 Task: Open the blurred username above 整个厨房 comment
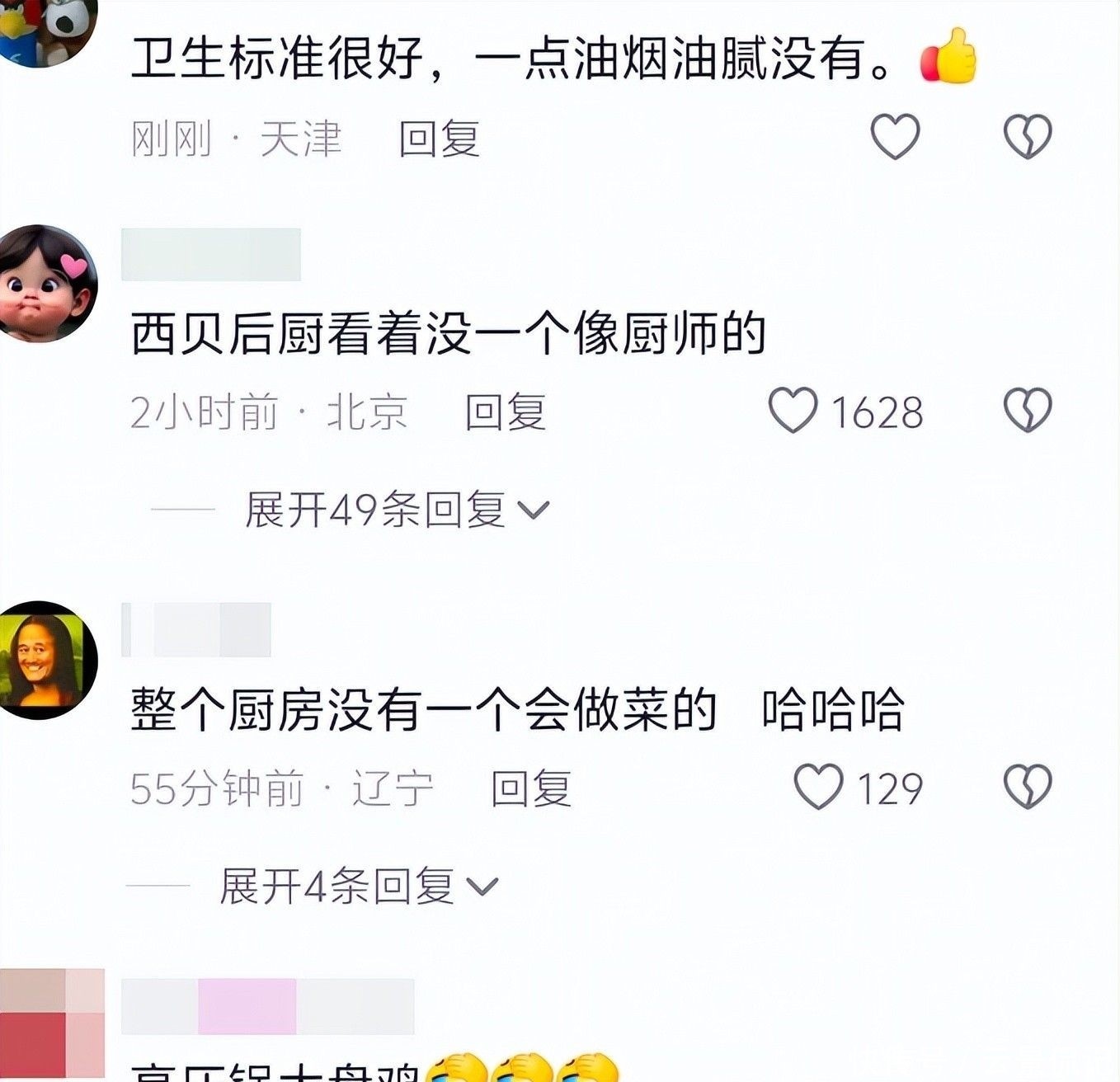197,629
